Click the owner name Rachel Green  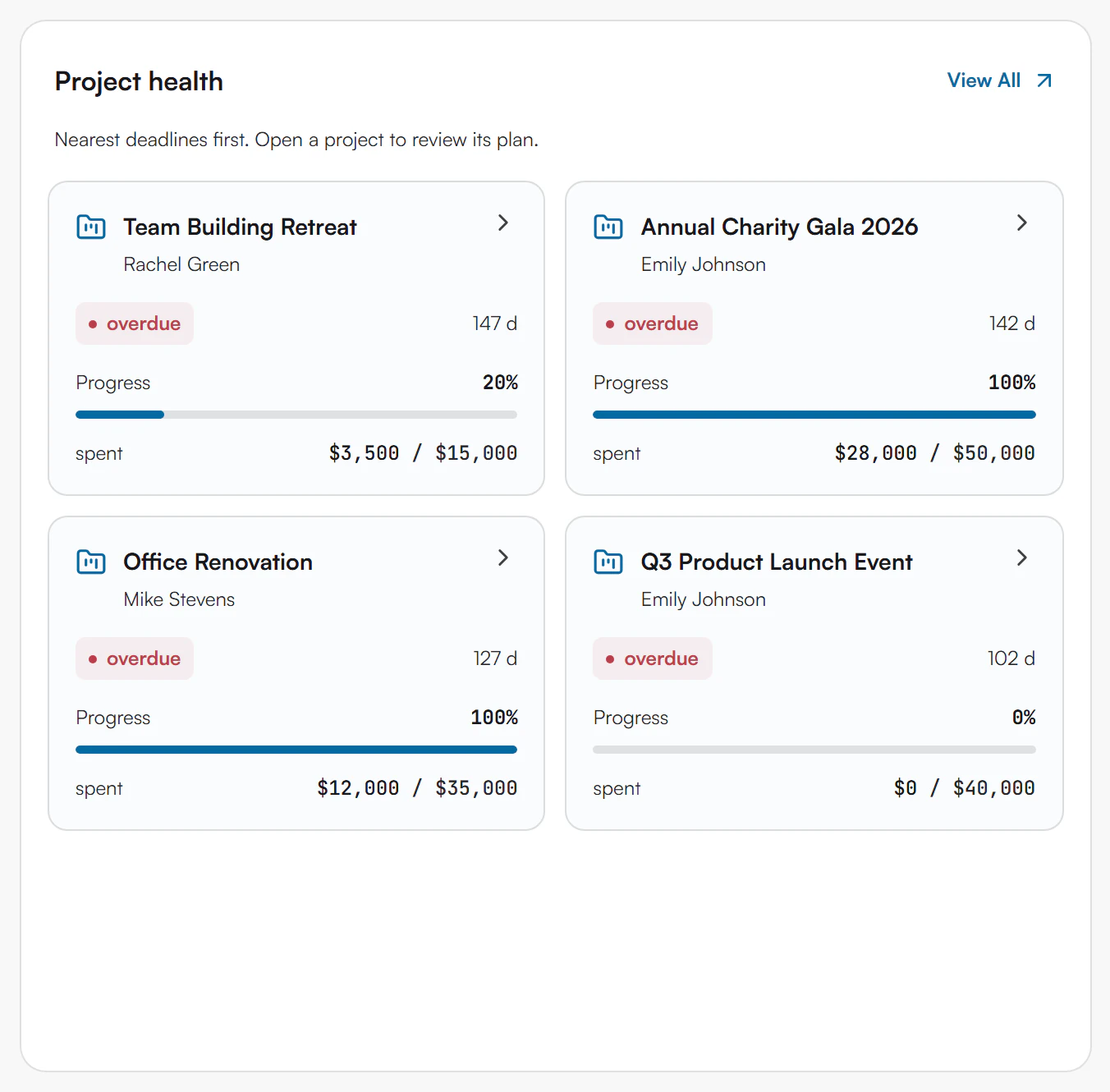click(181, 264)
